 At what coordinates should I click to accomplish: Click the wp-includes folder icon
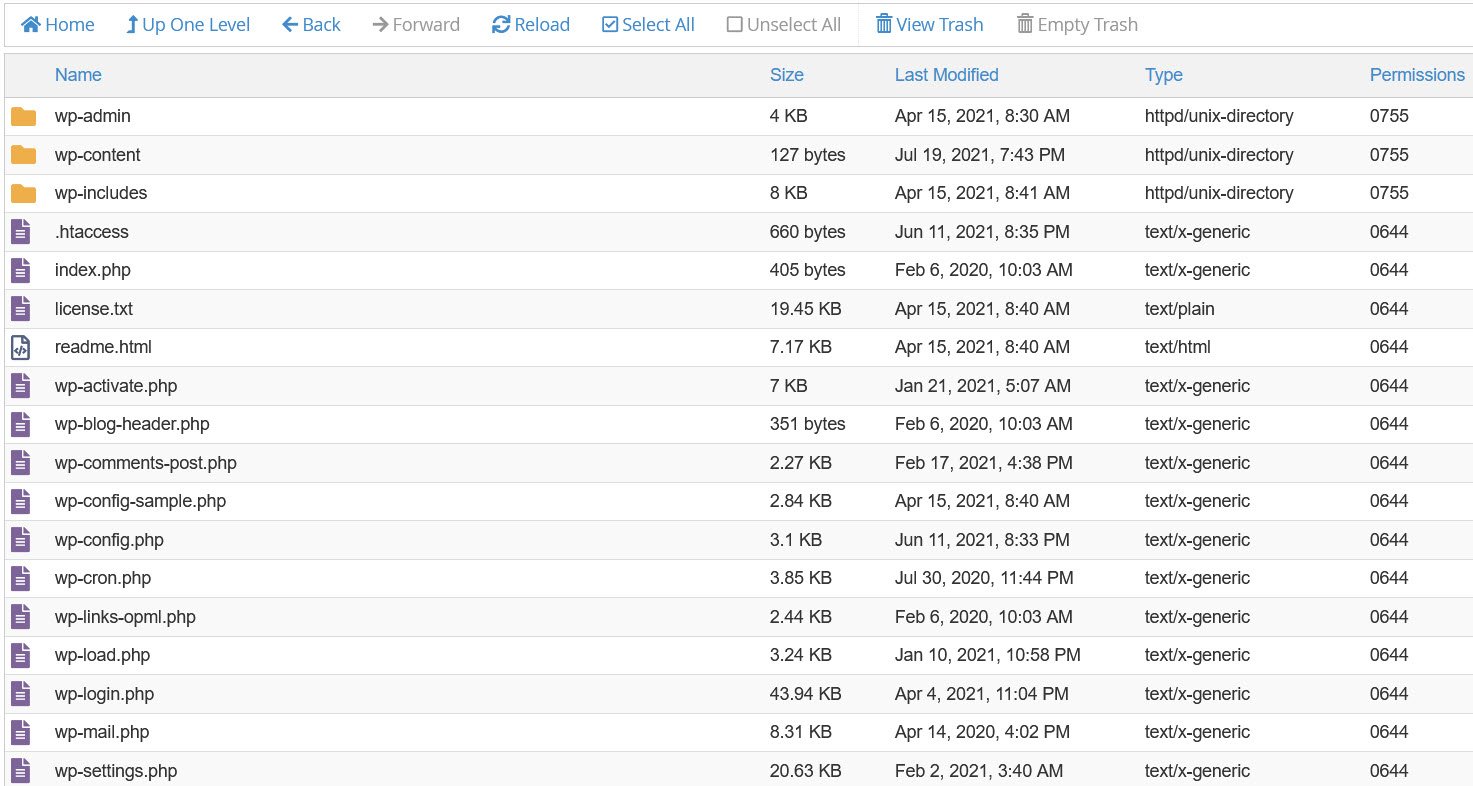coord(23,193)
